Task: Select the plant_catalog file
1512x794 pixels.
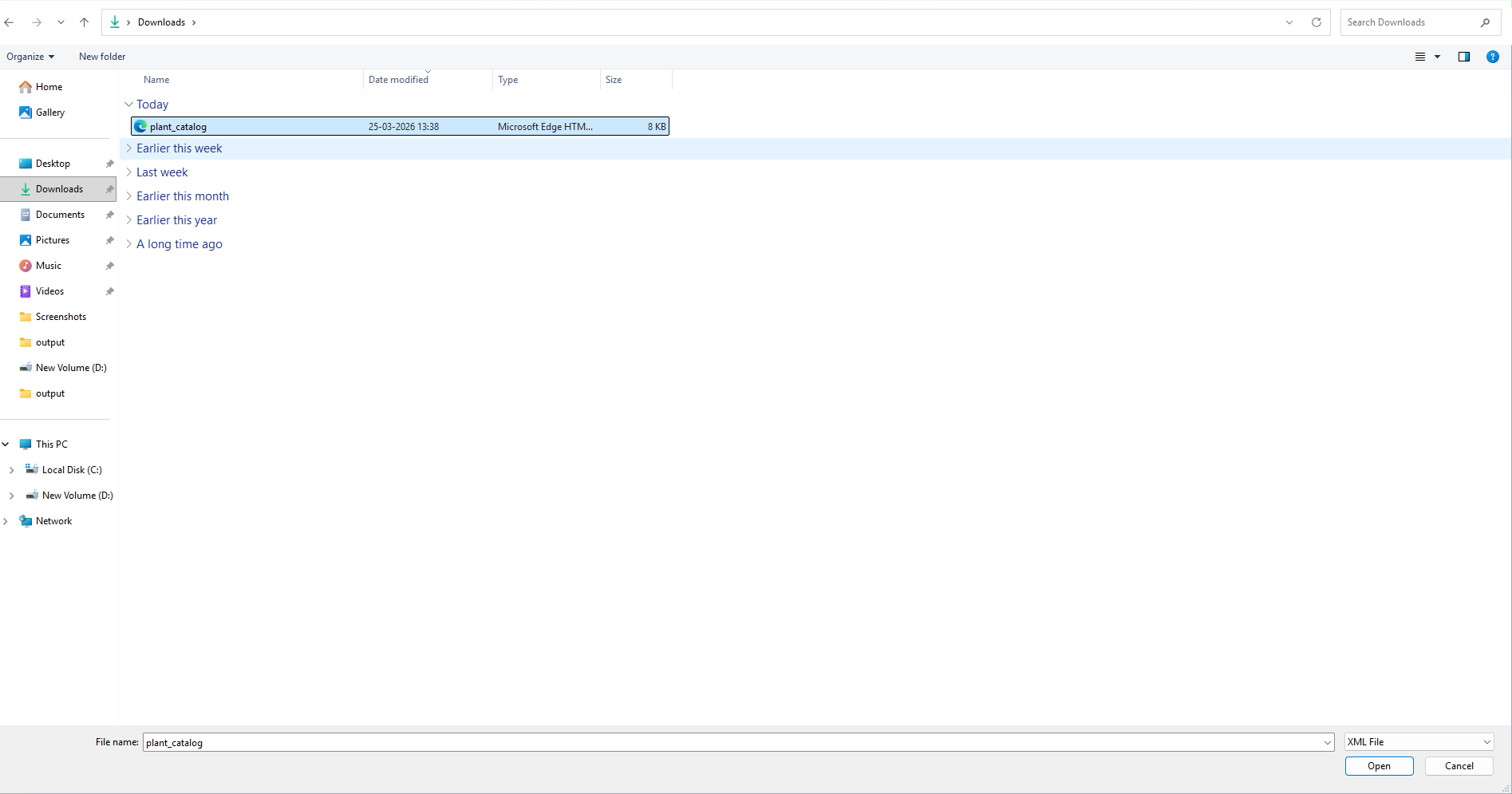Action: tap(400, 127)
